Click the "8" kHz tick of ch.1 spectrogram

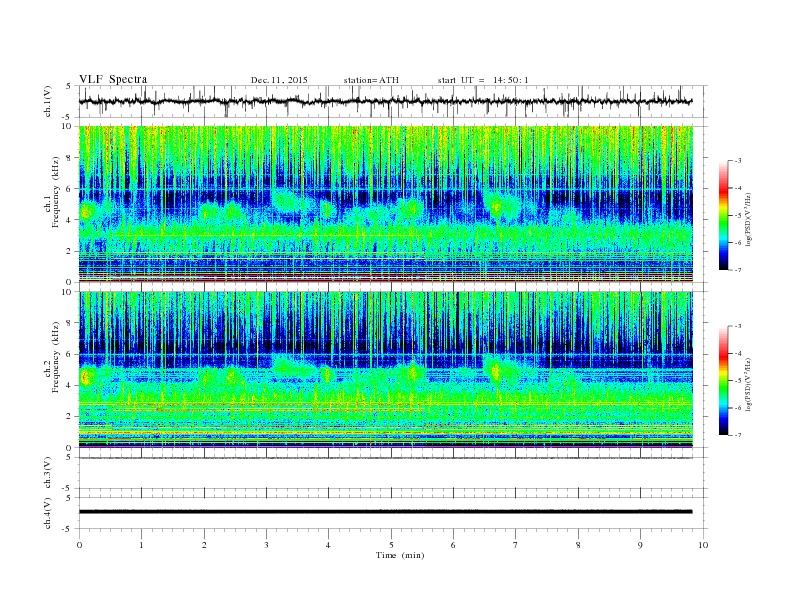pos(70,158)
